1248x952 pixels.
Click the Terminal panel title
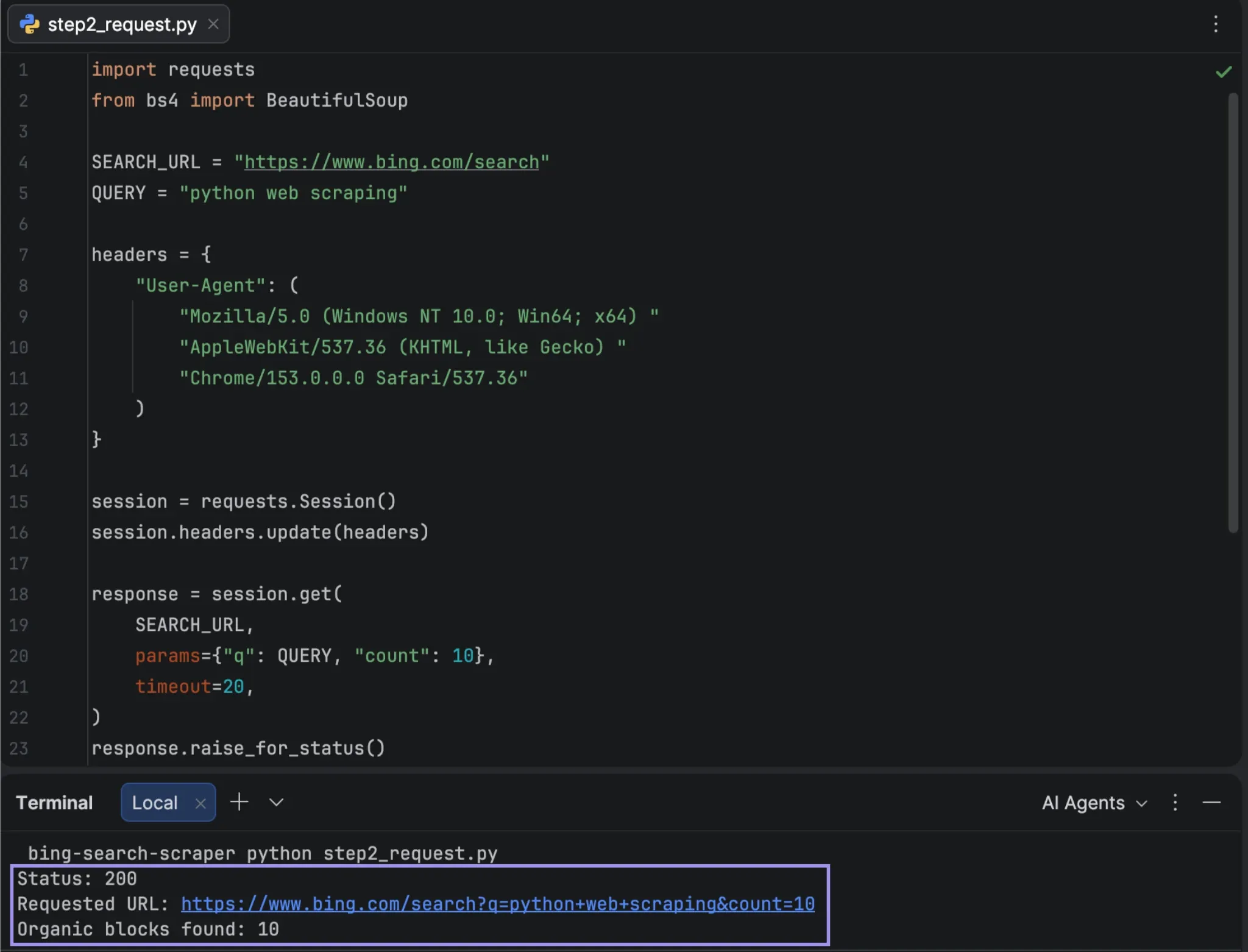pos(54,803)
